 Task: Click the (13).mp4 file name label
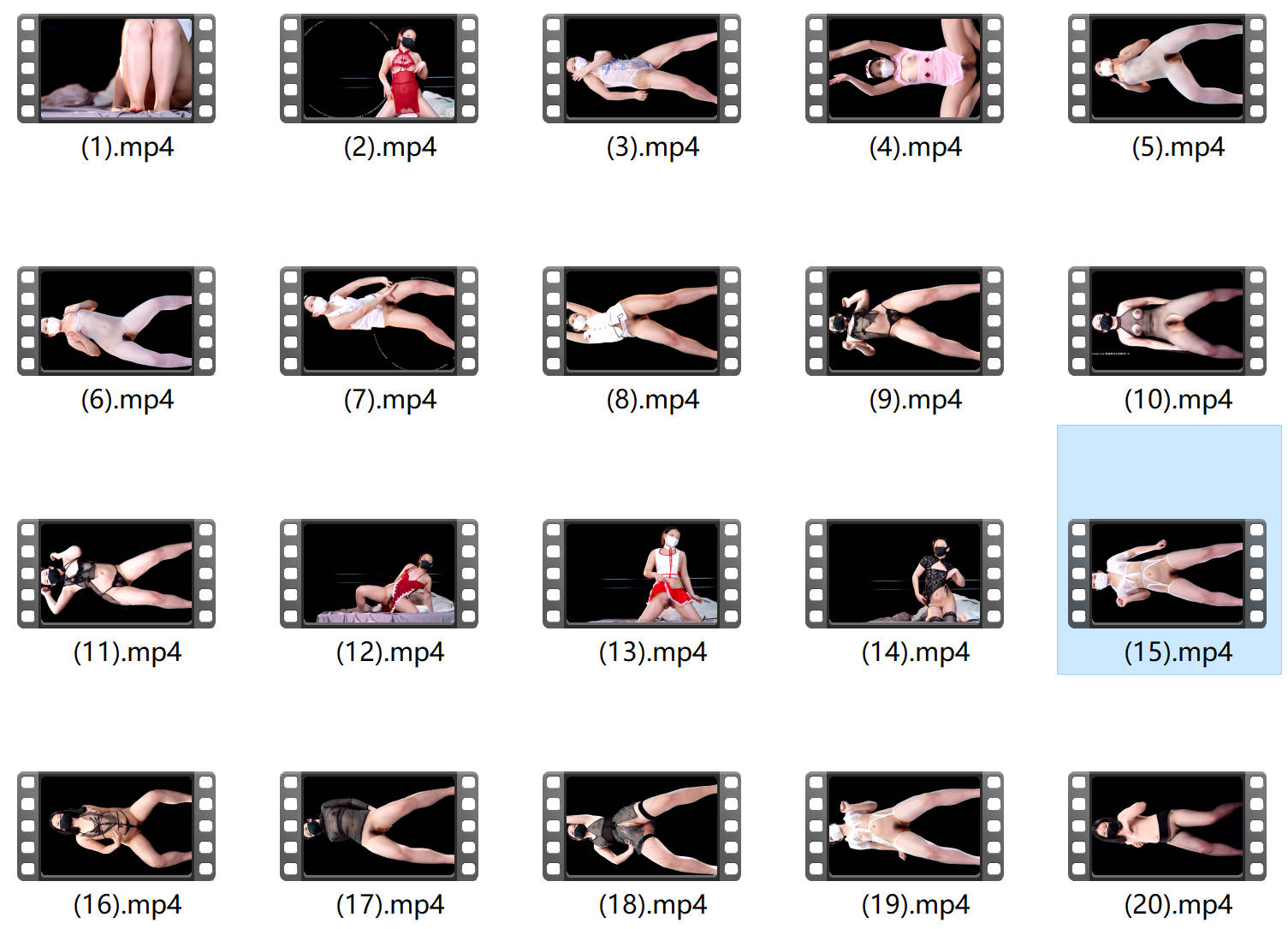click(x=653, y=652)
